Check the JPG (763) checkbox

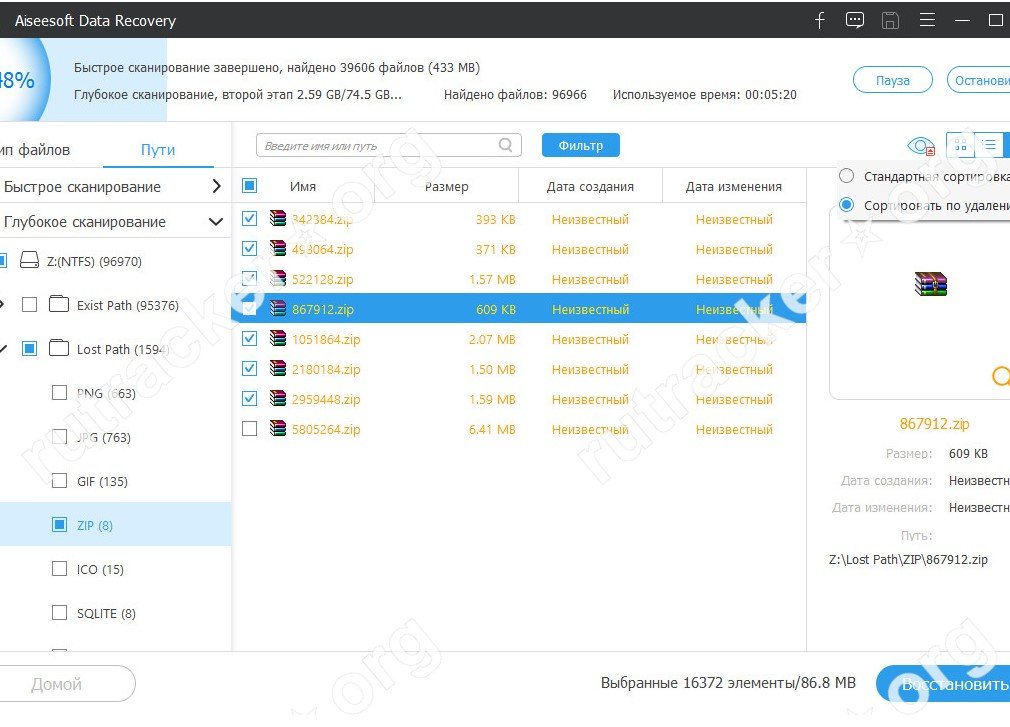click(x=59, y=437)
